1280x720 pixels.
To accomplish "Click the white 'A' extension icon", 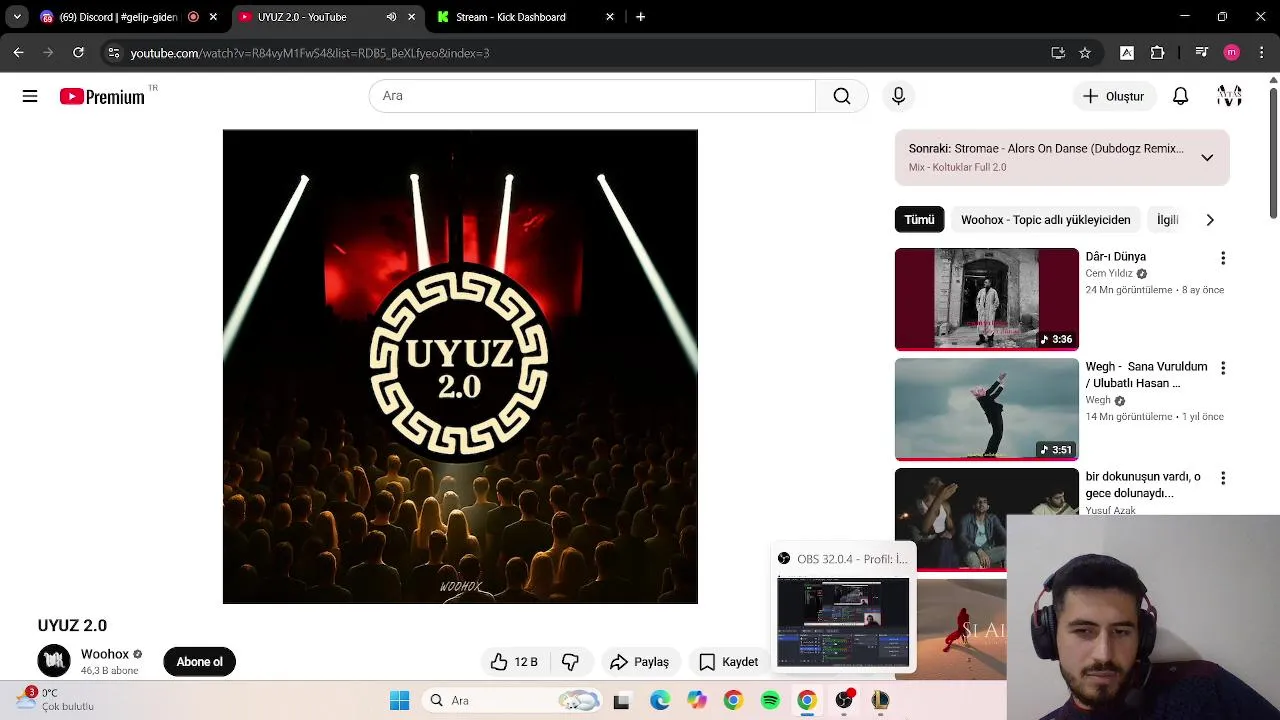I will (1127, 53).
